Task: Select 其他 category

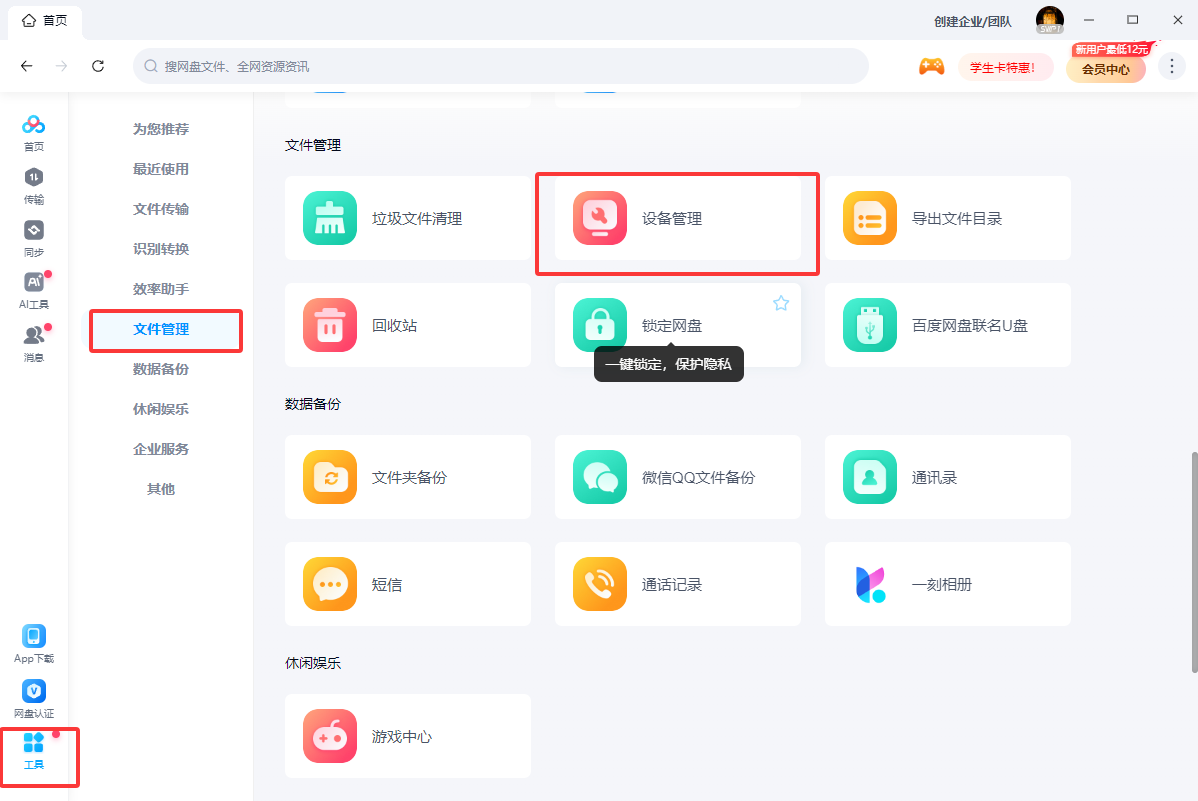Action: pyautogui.click(x=160, y=489)
